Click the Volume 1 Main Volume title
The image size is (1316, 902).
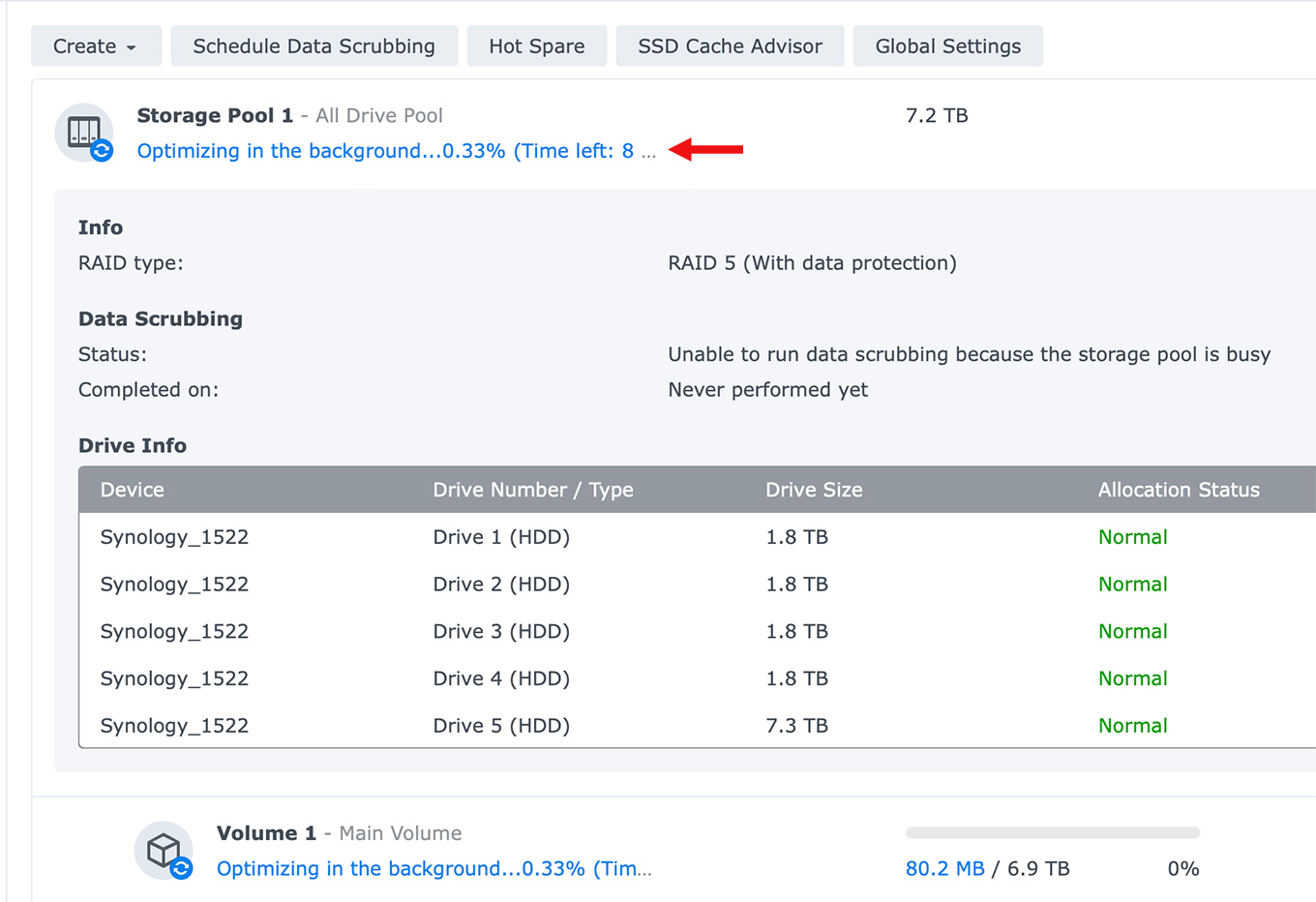339,833
